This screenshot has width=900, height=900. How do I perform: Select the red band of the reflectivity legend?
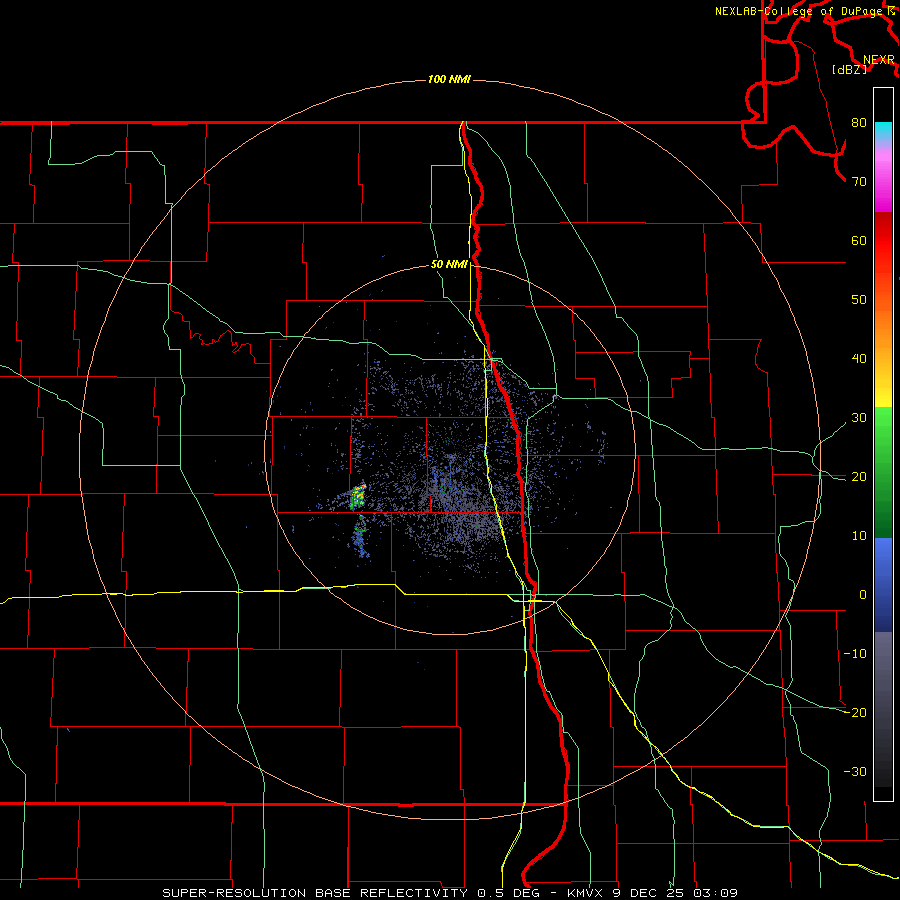[x=883, y=241]
